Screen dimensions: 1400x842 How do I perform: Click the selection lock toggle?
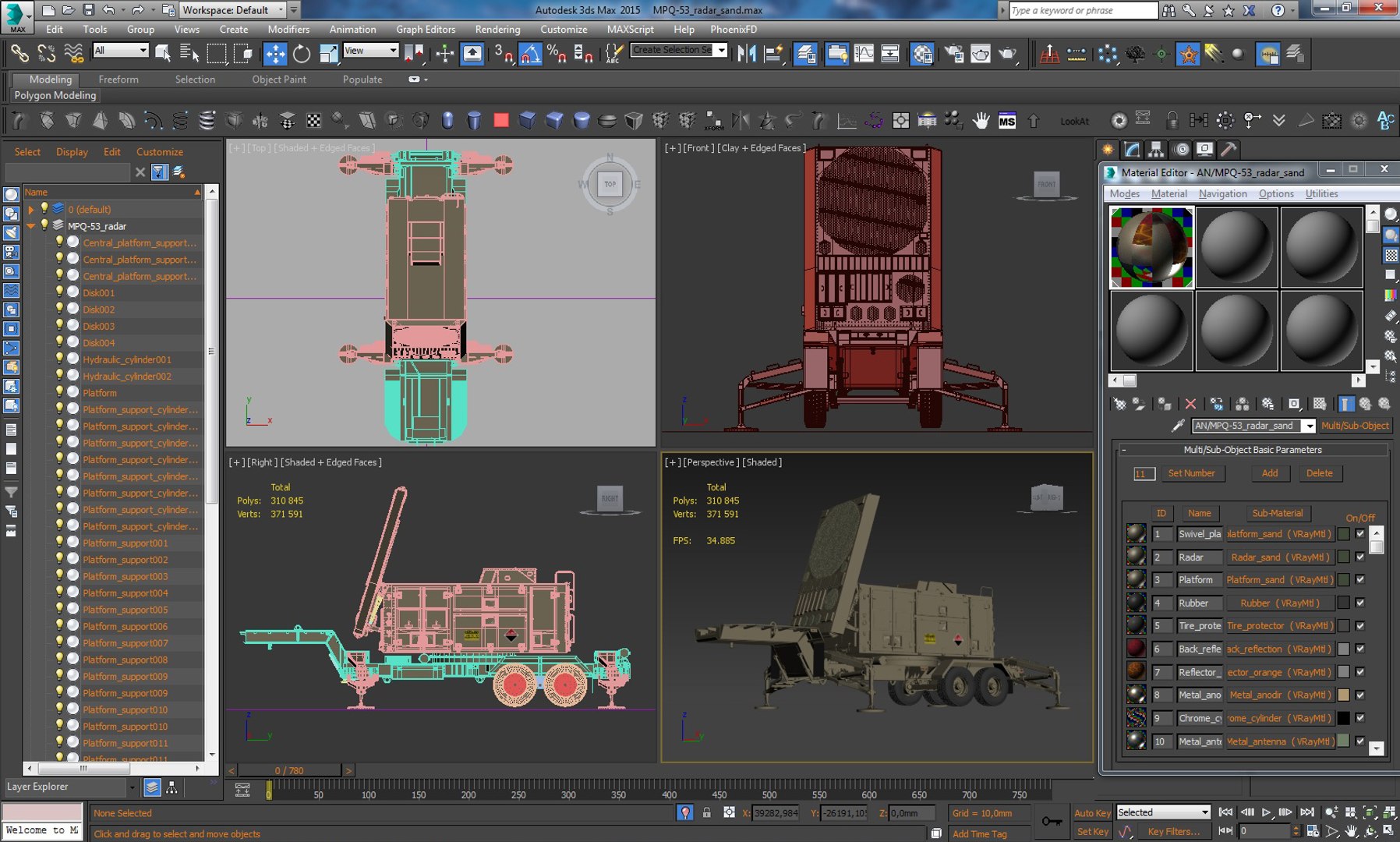tap(706, 812)
